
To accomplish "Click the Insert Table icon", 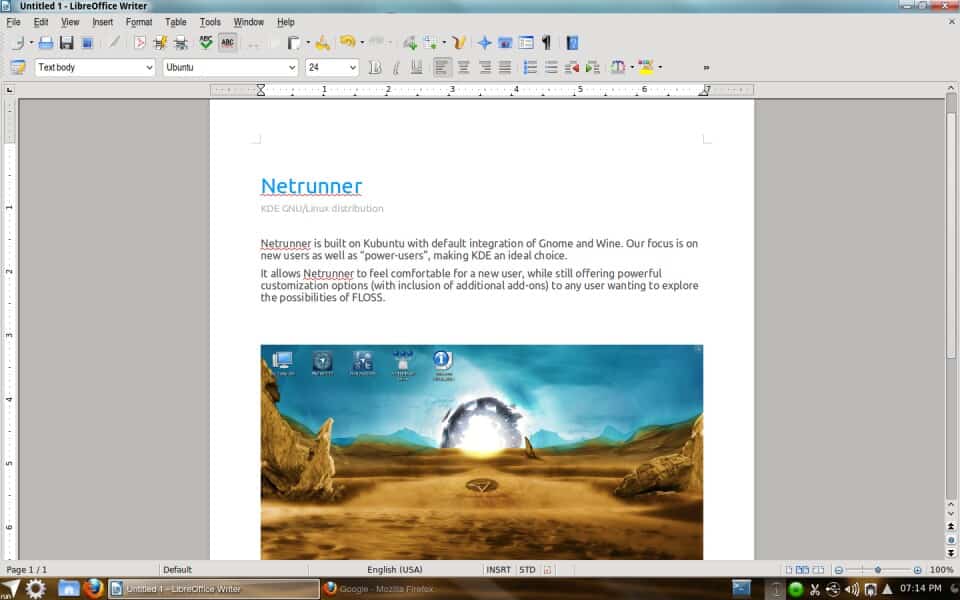I will (x=431, y=43).
